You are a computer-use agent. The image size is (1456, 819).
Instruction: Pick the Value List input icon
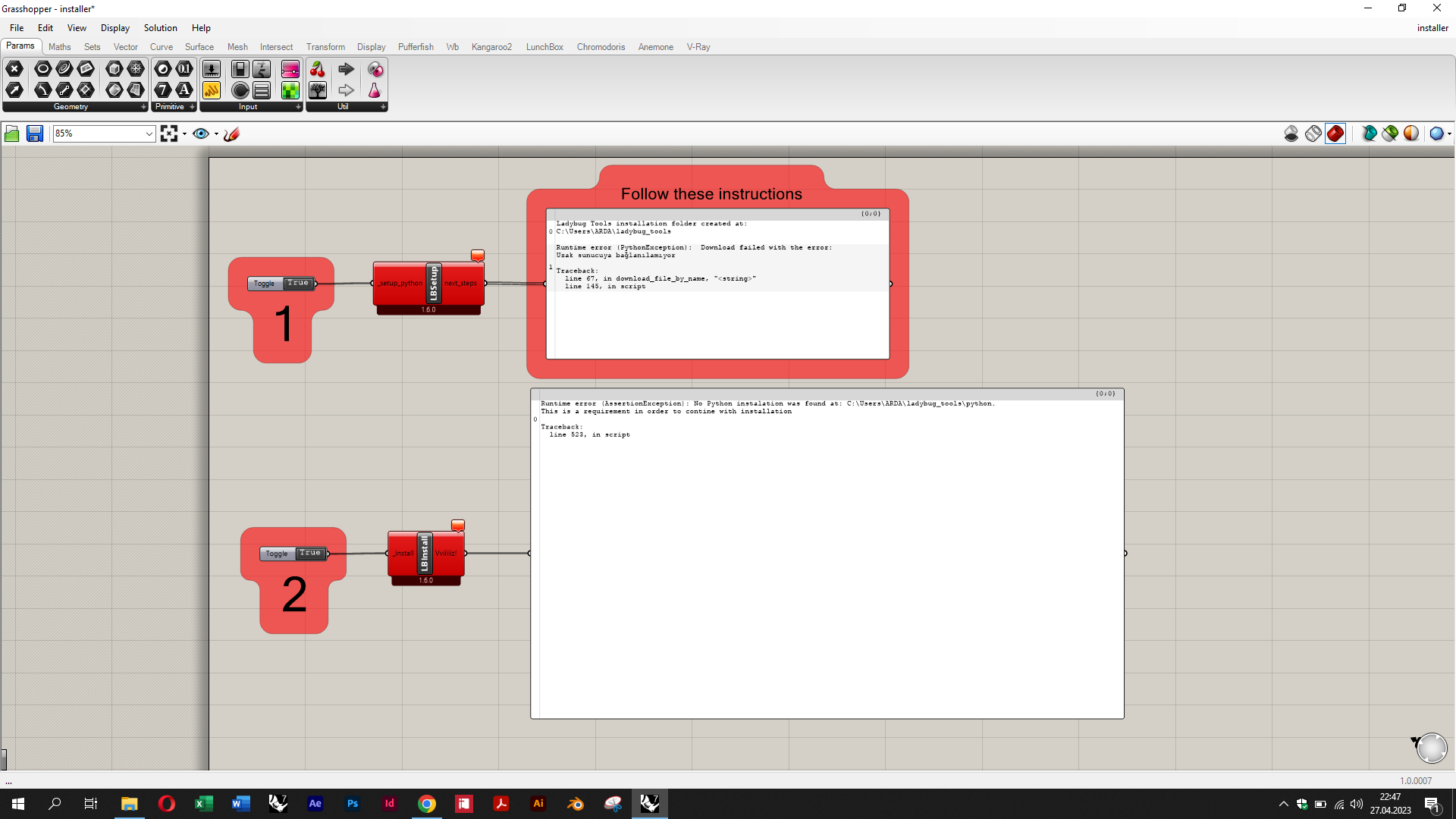tap(262, 90)
